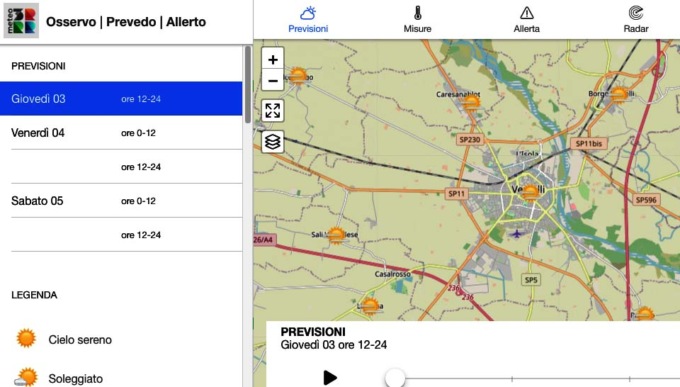
Task: Toggle fullscreen map view
Action: click(x=273, y=110)
